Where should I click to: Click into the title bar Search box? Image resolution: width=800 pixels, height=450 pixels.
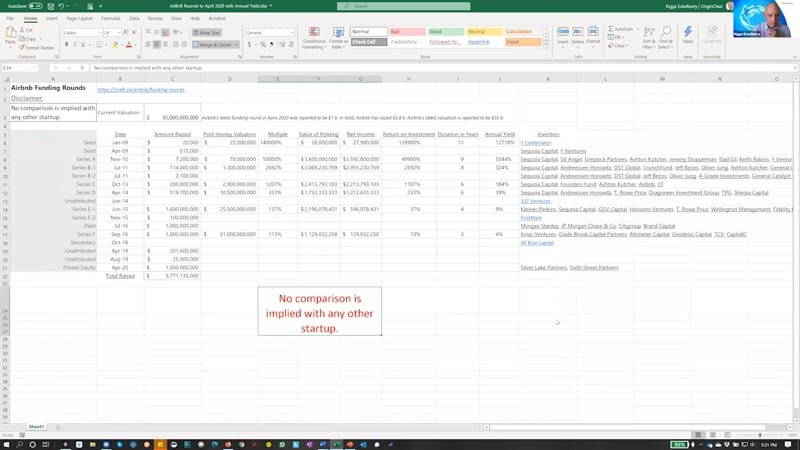404,6
